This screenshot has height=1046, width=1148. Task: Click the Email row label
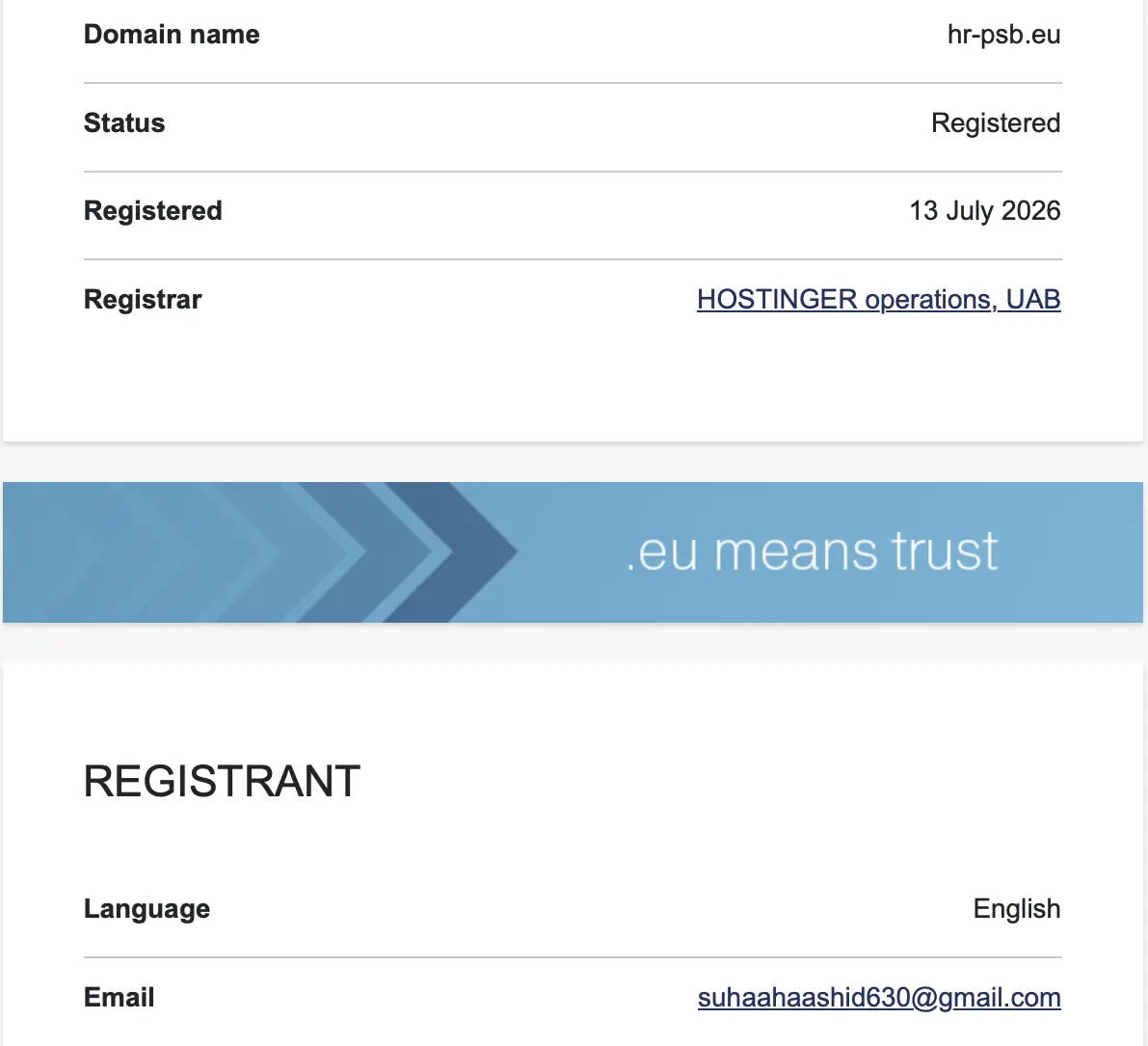pos(120,998)
